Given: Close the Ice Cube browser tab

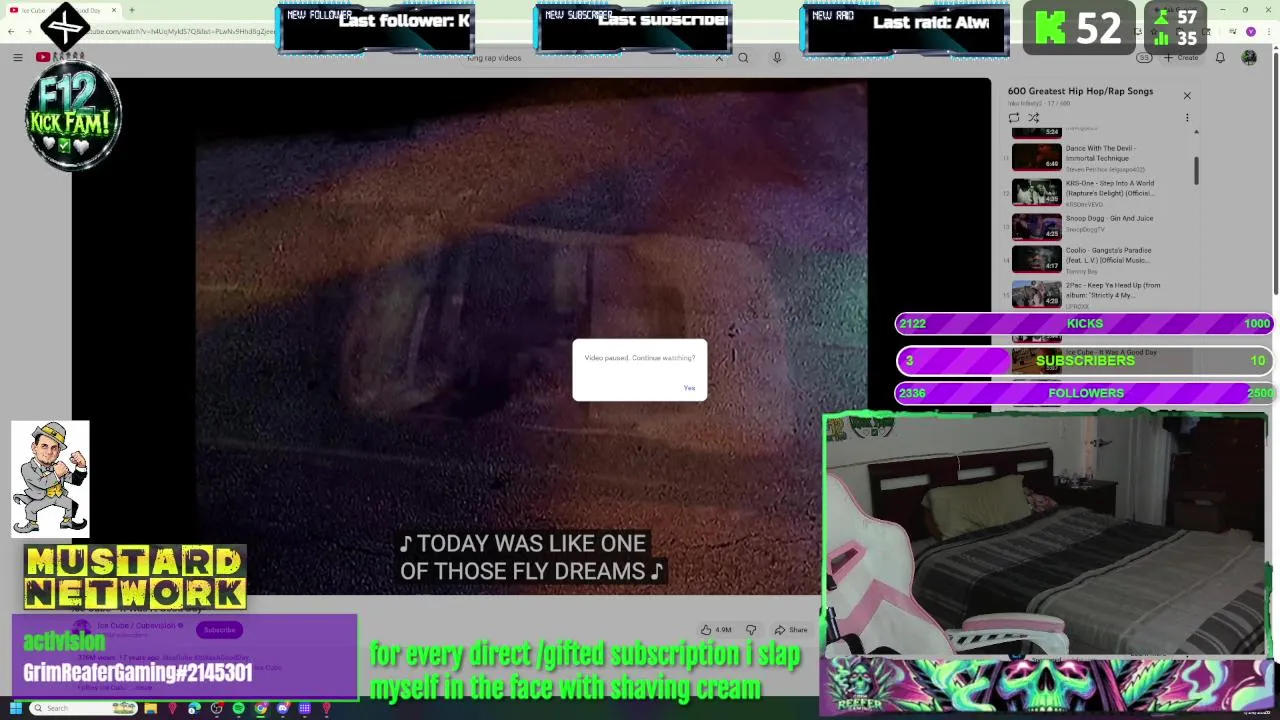Looking at the screenshot, I should 114,11.
